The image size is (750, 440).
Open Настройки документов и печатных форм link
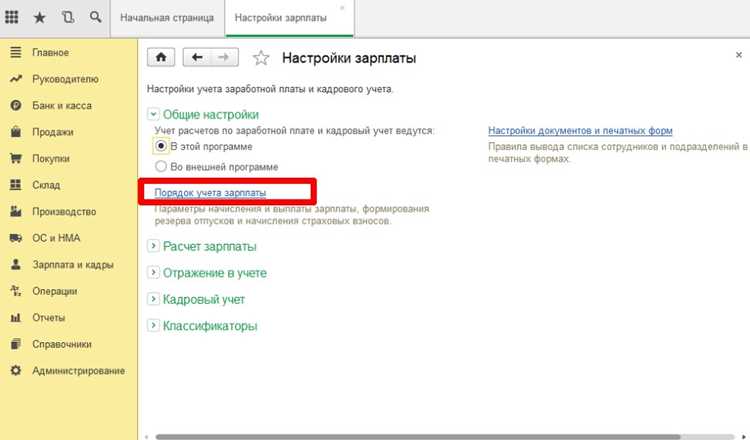tap(580, 131)
